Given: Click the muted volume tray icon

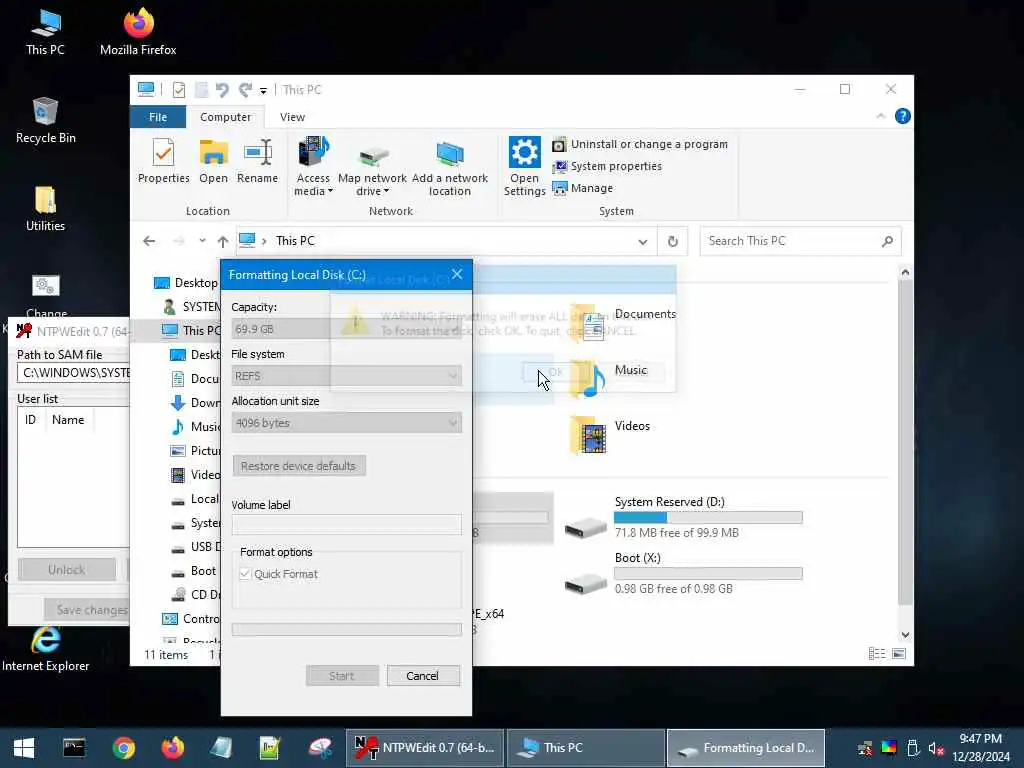Looking at the screenshot, I should [936, 748].
